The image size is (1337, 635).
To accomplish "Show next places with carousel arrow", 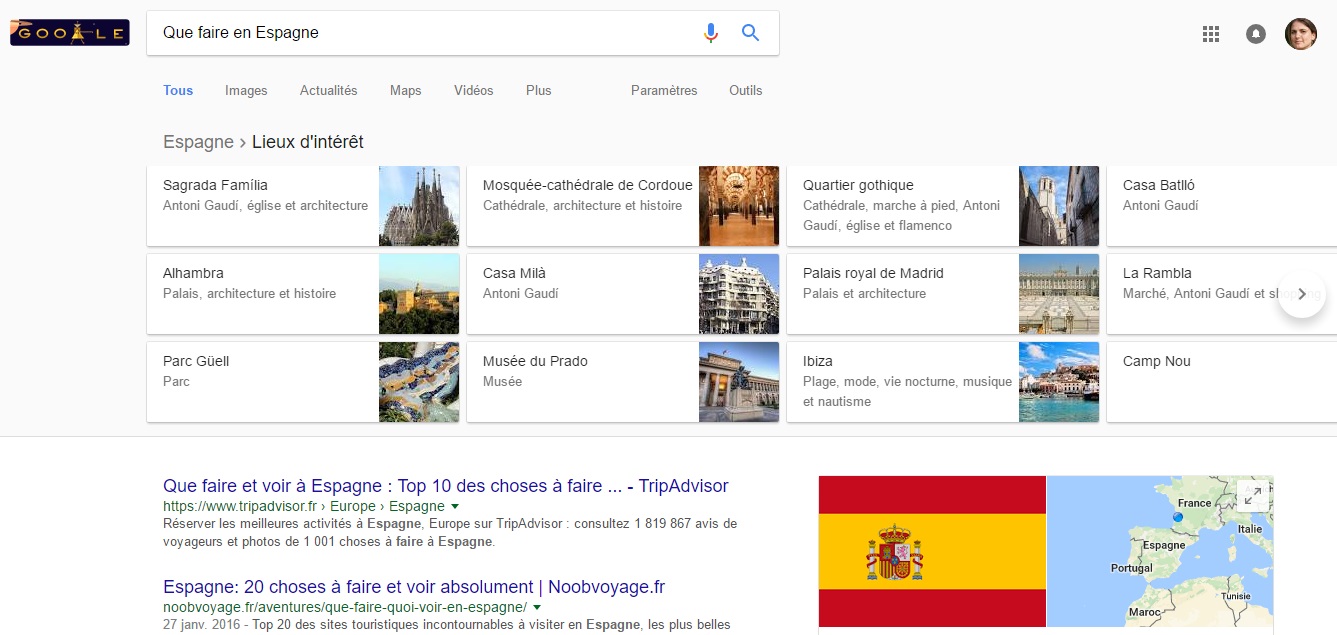I will click(x=1302, y=294).
